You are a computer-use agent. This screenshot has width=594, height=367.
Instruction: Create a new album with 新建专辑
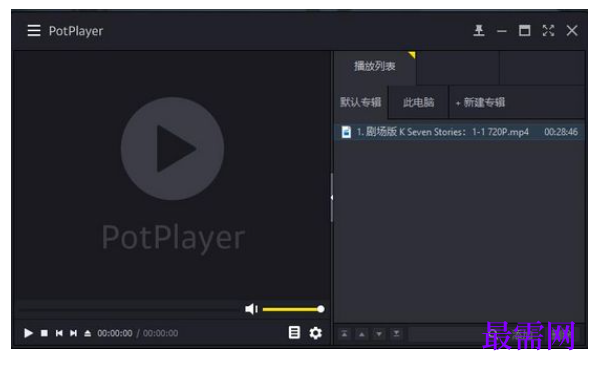coord(480,102)
